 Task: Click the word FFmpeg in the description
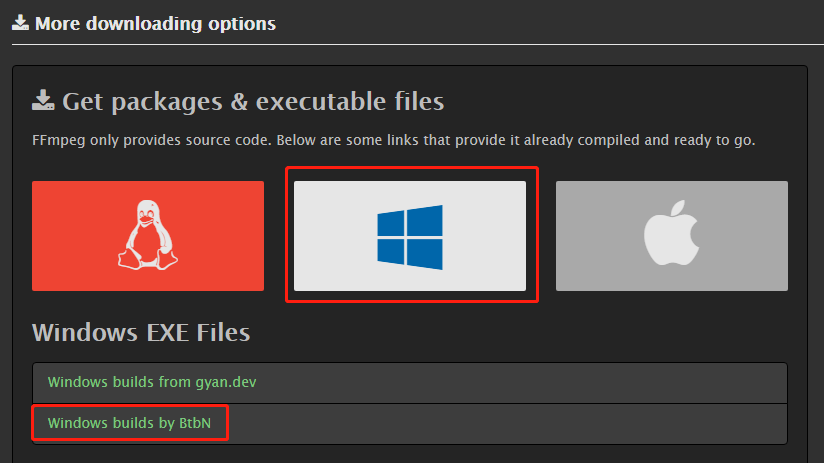pos(58,141)
